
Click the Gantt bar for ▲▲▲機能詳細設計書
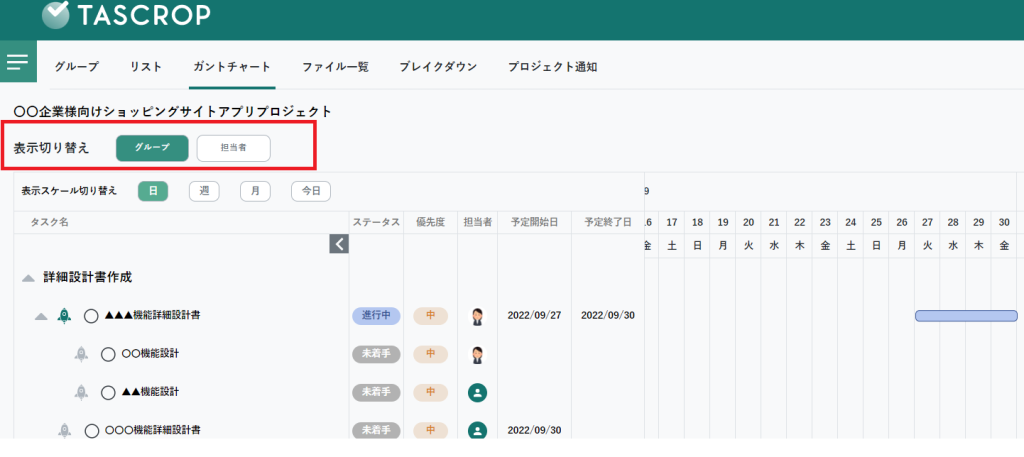click(x=966, y=316)
